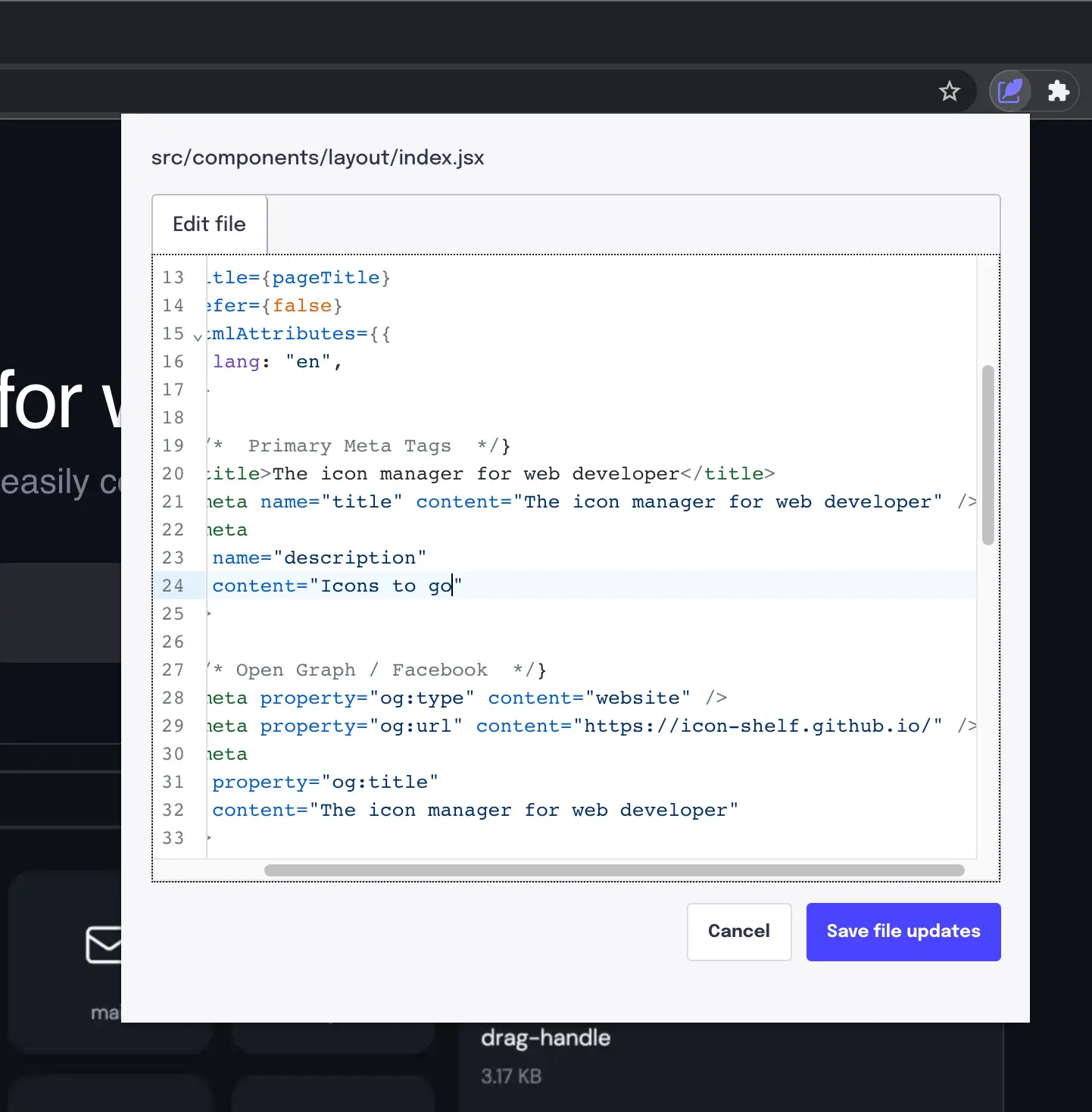1092x1112 pixels.
Task: Click property="og:title" on line 31
Action: pos(326,782)
